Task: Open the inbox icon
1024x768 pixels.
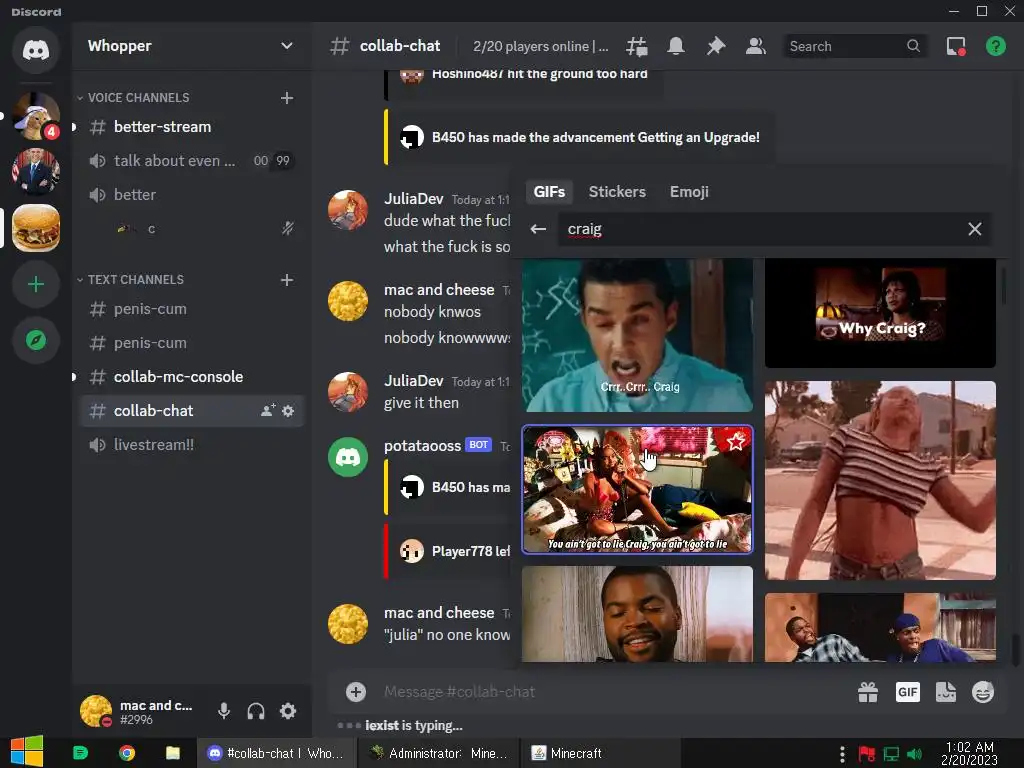Action: pos(956,46)
